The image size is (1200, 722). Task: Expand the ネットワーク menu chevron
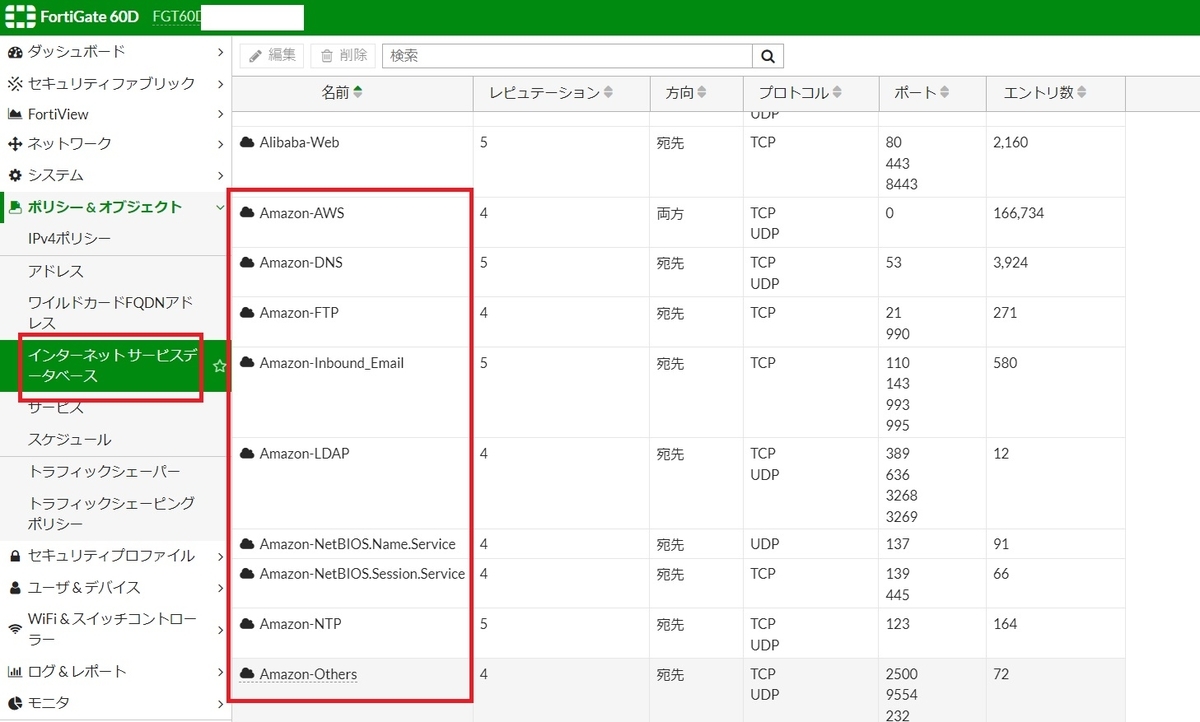[220, 144]
